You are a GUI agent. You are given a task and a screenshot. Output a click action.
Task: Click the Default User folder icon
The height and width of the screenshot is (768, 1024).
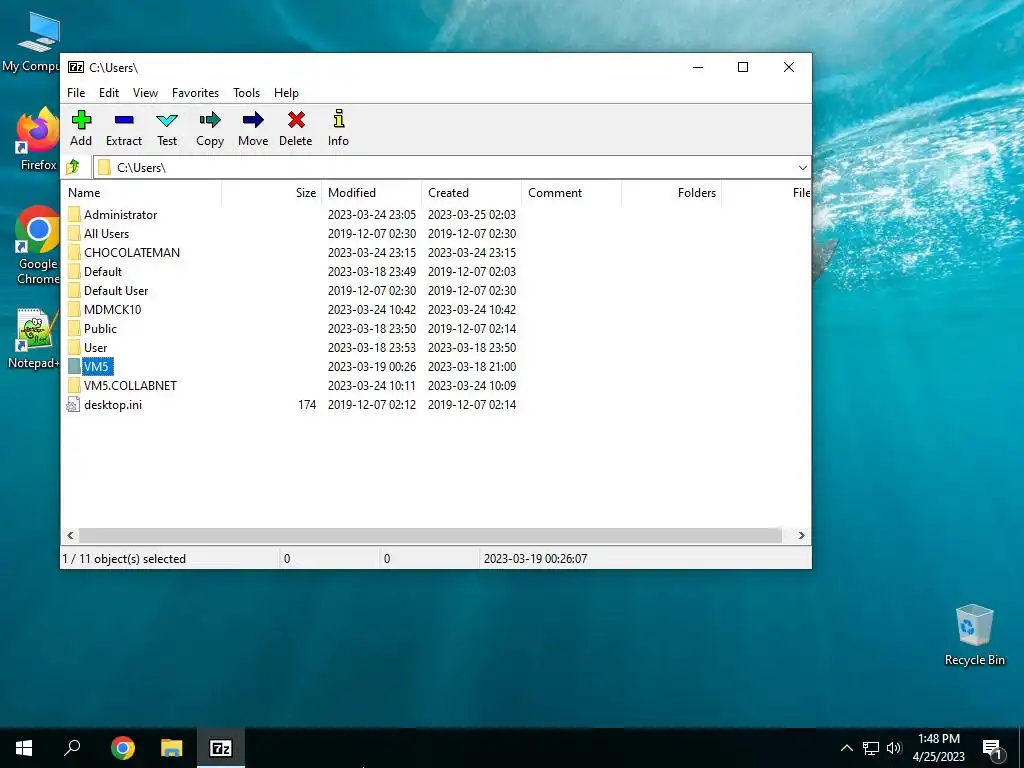tap(74, 290)
